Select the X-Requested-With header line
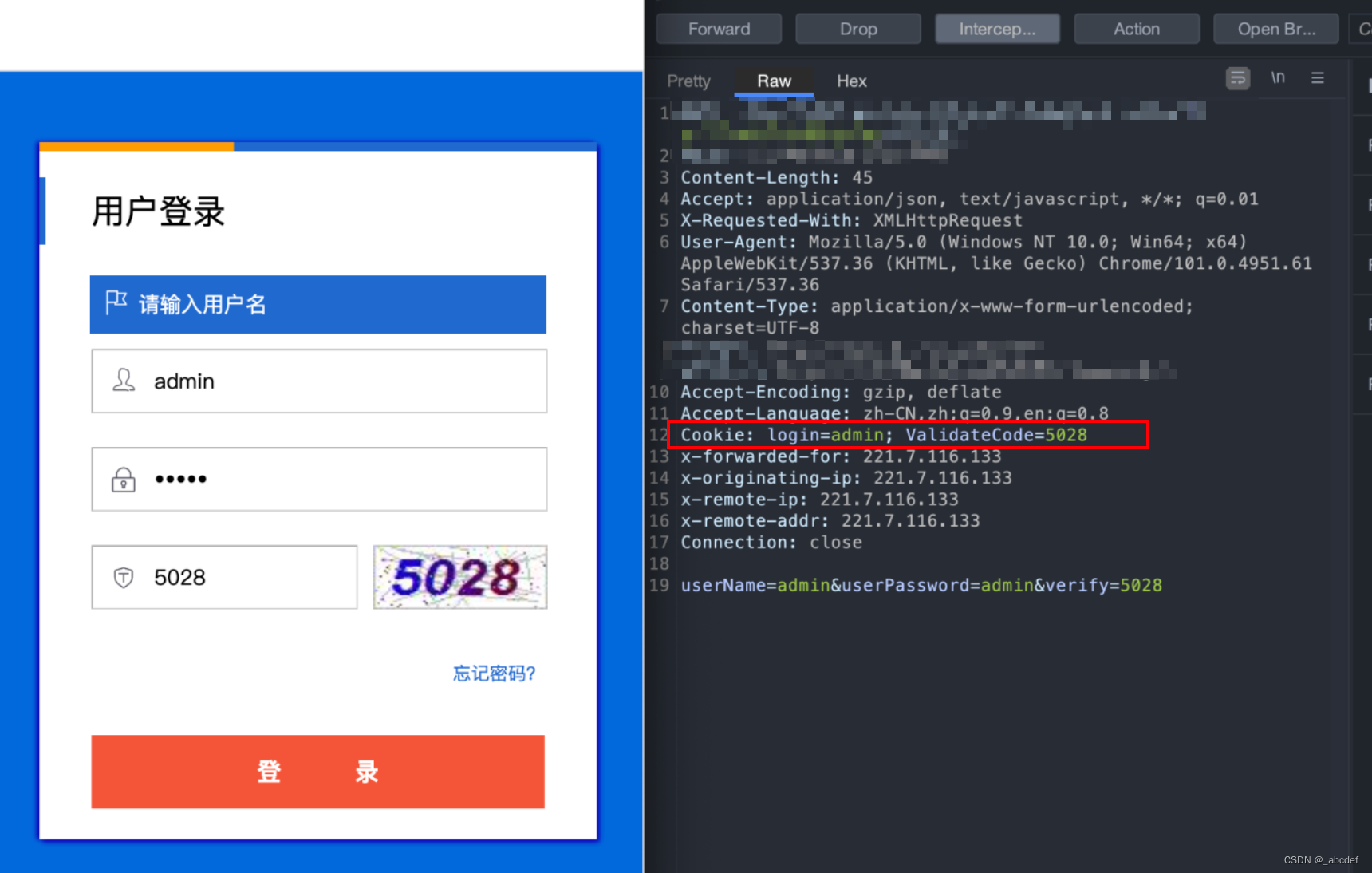1372x873 pixels. point(851,220)
